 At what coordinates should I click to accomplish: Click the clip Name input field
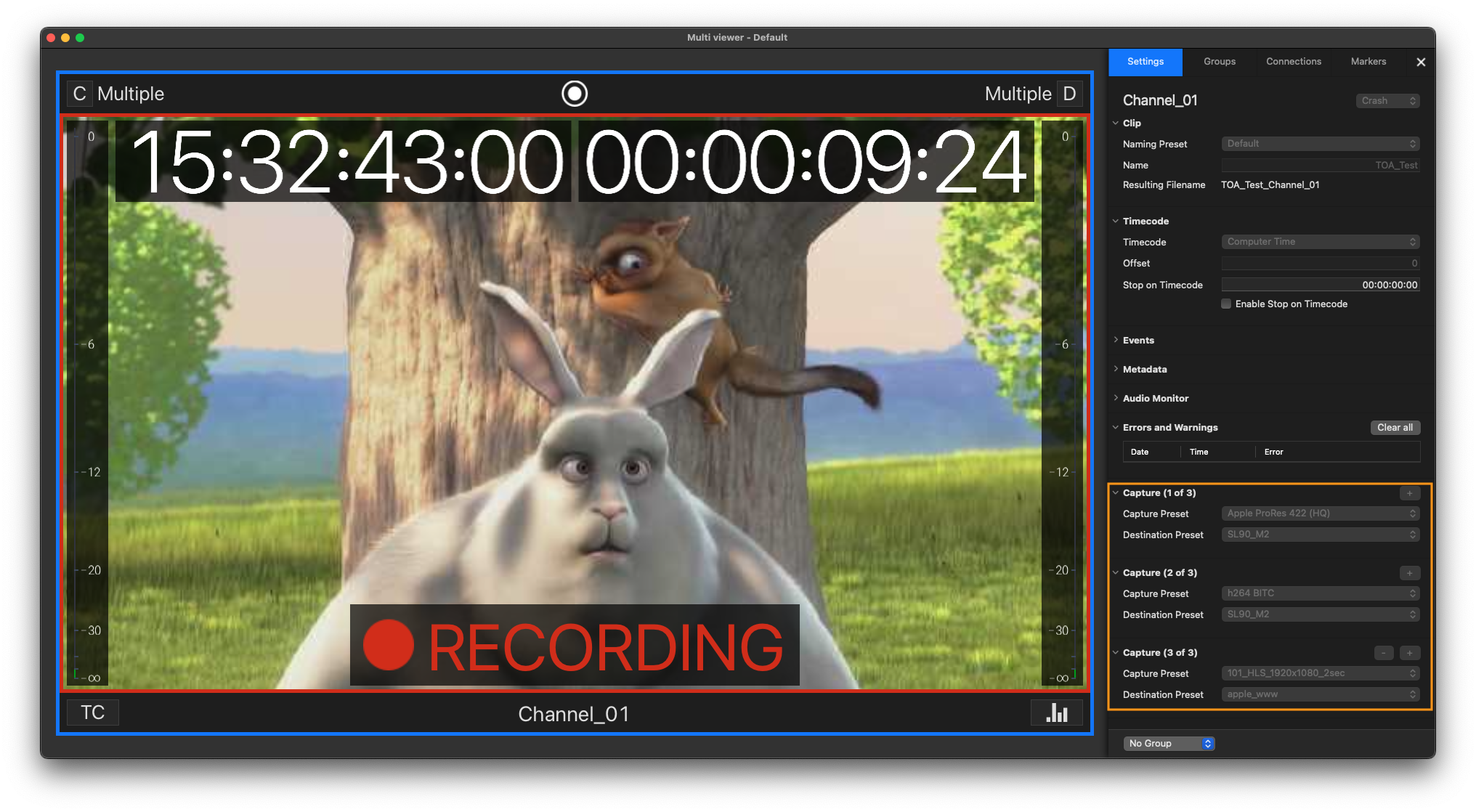1321,166
